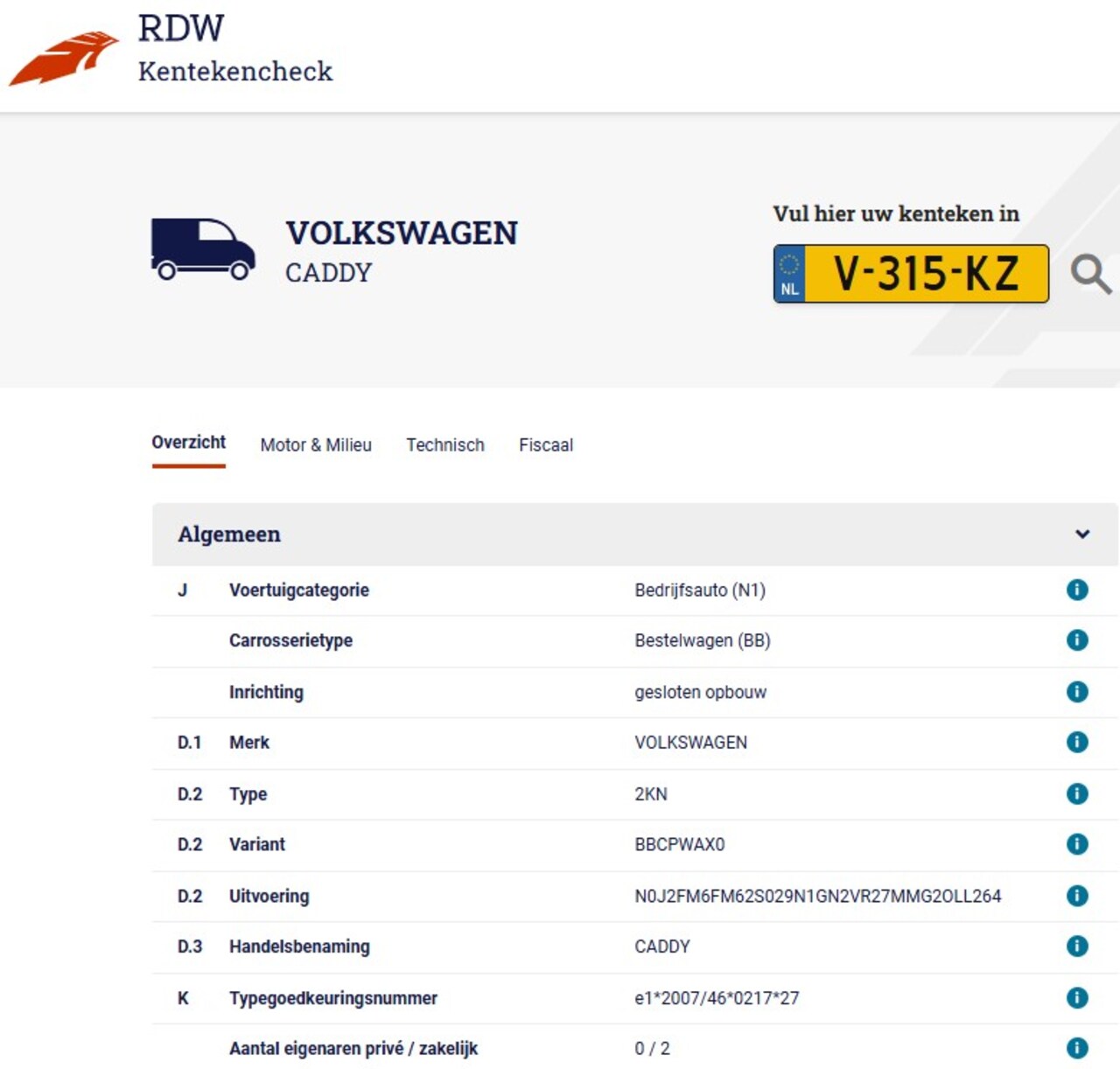This screenshot has width=1120, height=1069.
Task: Open info icon for Merk
Action: (x=1077, y=742)
